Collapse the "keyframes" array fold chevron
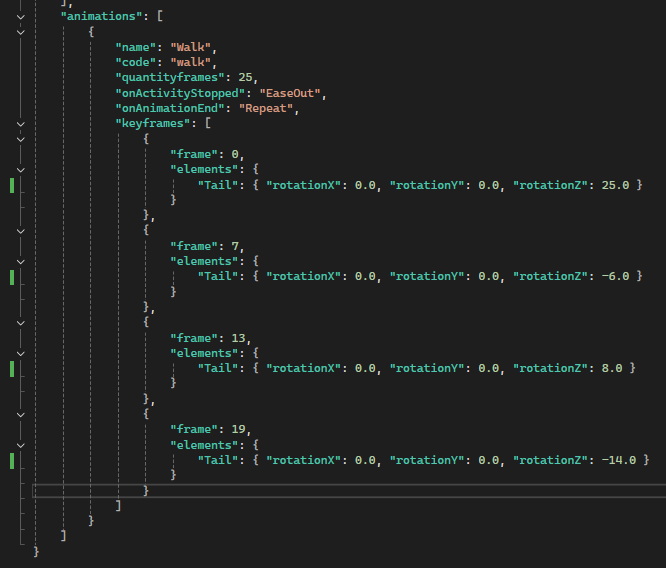 (19, 124)
